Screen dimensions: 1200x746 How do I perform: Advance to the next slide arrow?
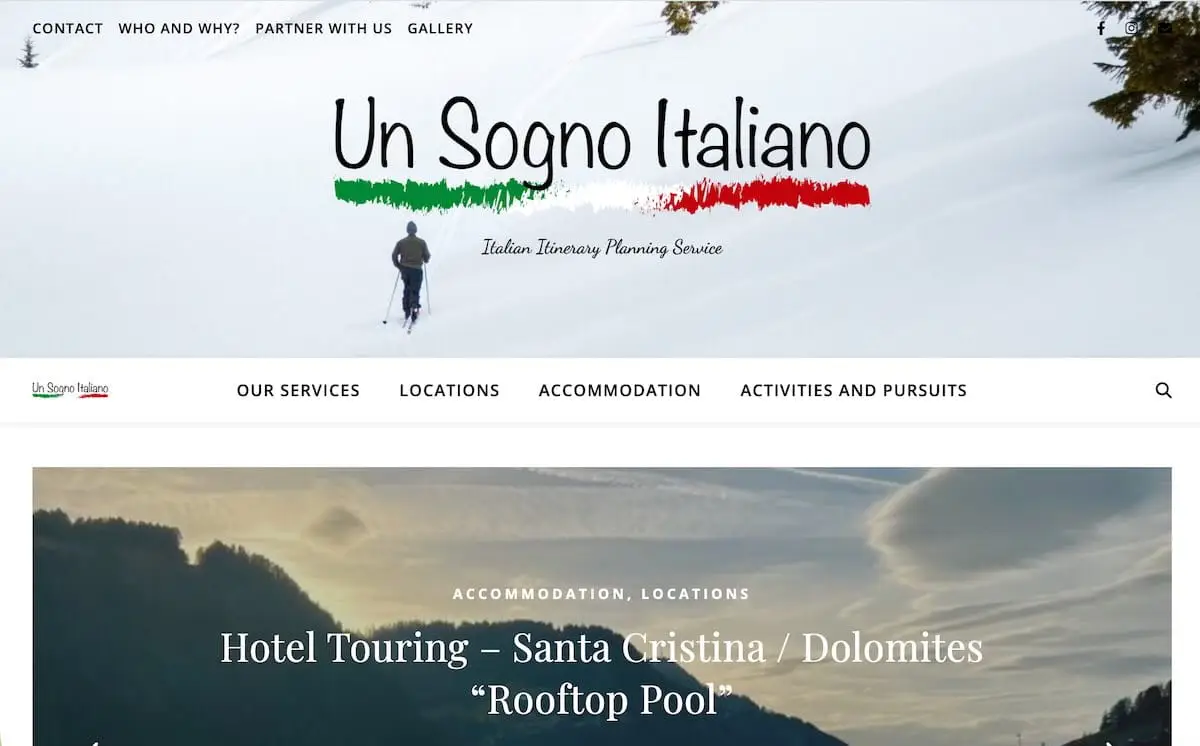point(1110,743)
